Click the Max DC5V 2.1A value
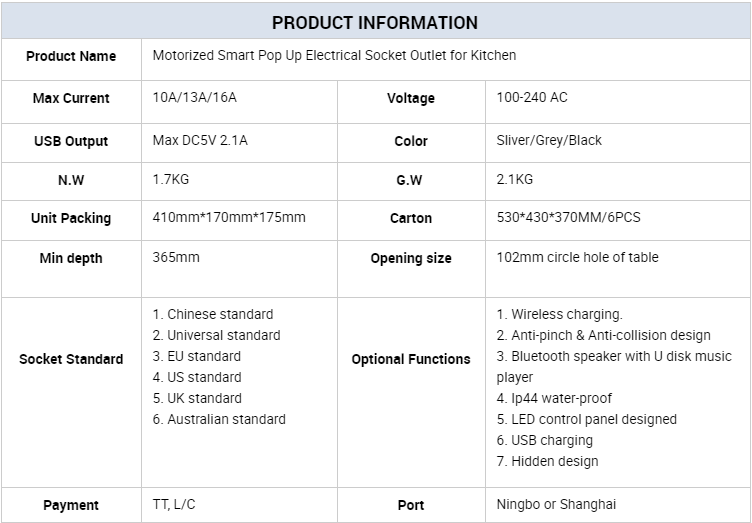 coord(200,140)
